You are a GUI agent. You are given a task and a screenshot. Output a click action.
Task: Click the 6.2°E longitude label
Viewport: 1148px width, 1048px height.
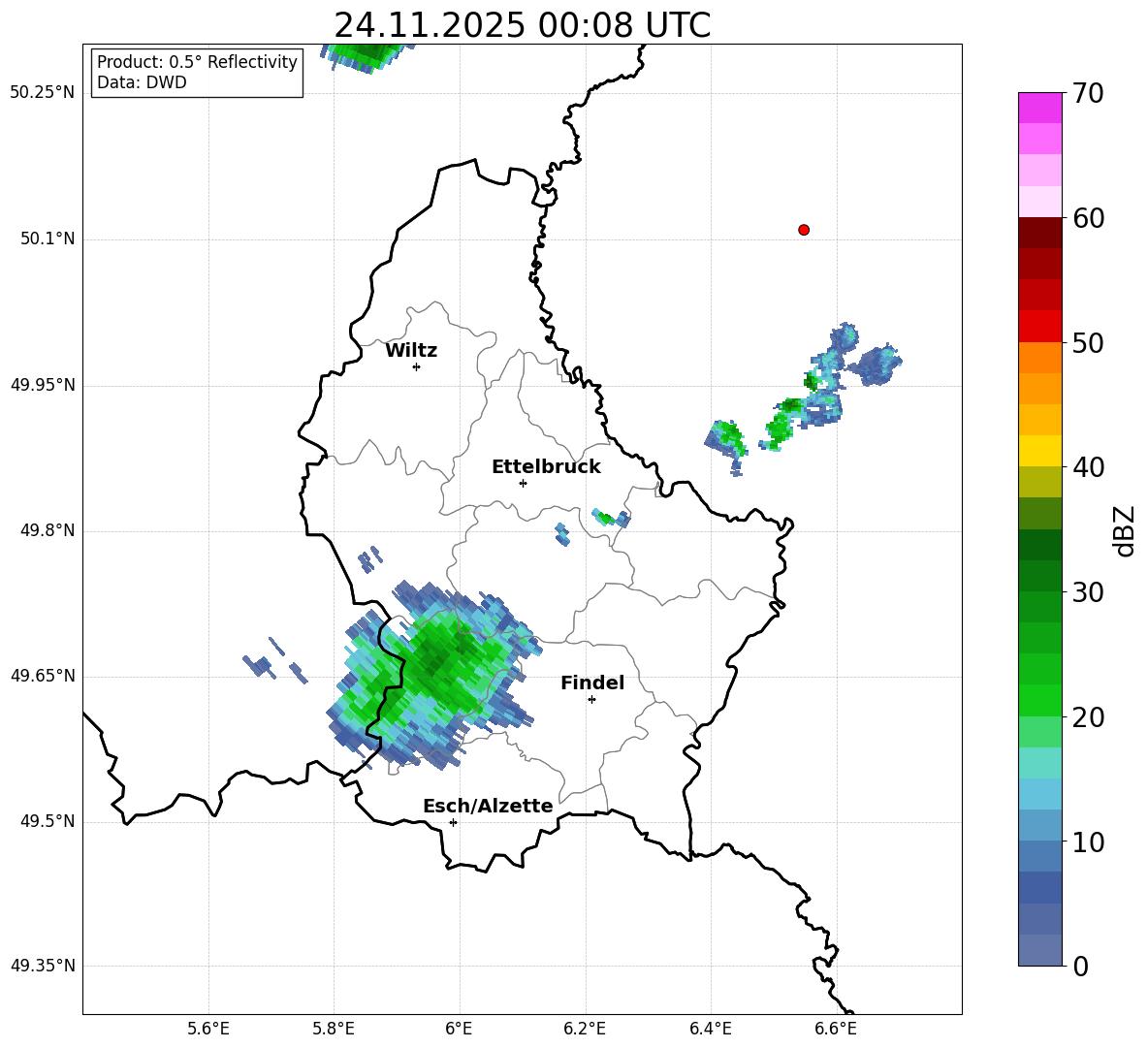coord(585,1029)
